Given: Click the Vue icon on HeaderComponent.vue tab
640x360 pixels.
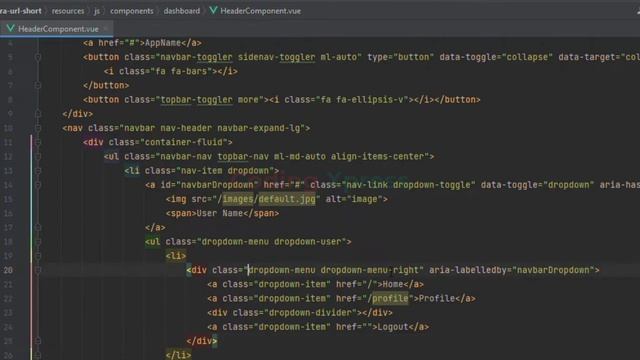Looking at the screenshot, I should [11, 29].
